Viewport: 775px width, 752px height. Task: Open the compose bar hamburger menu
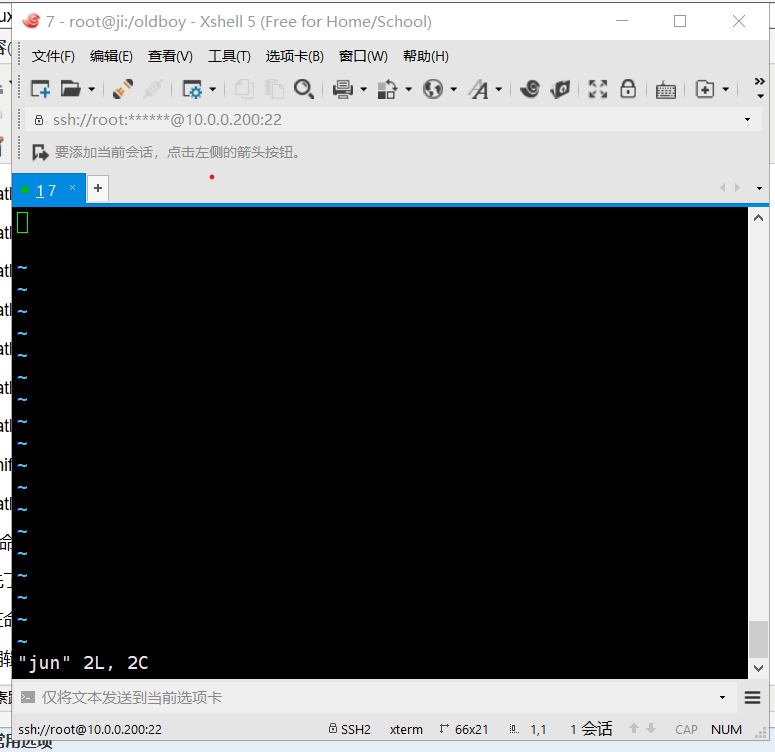click(752, 698)
